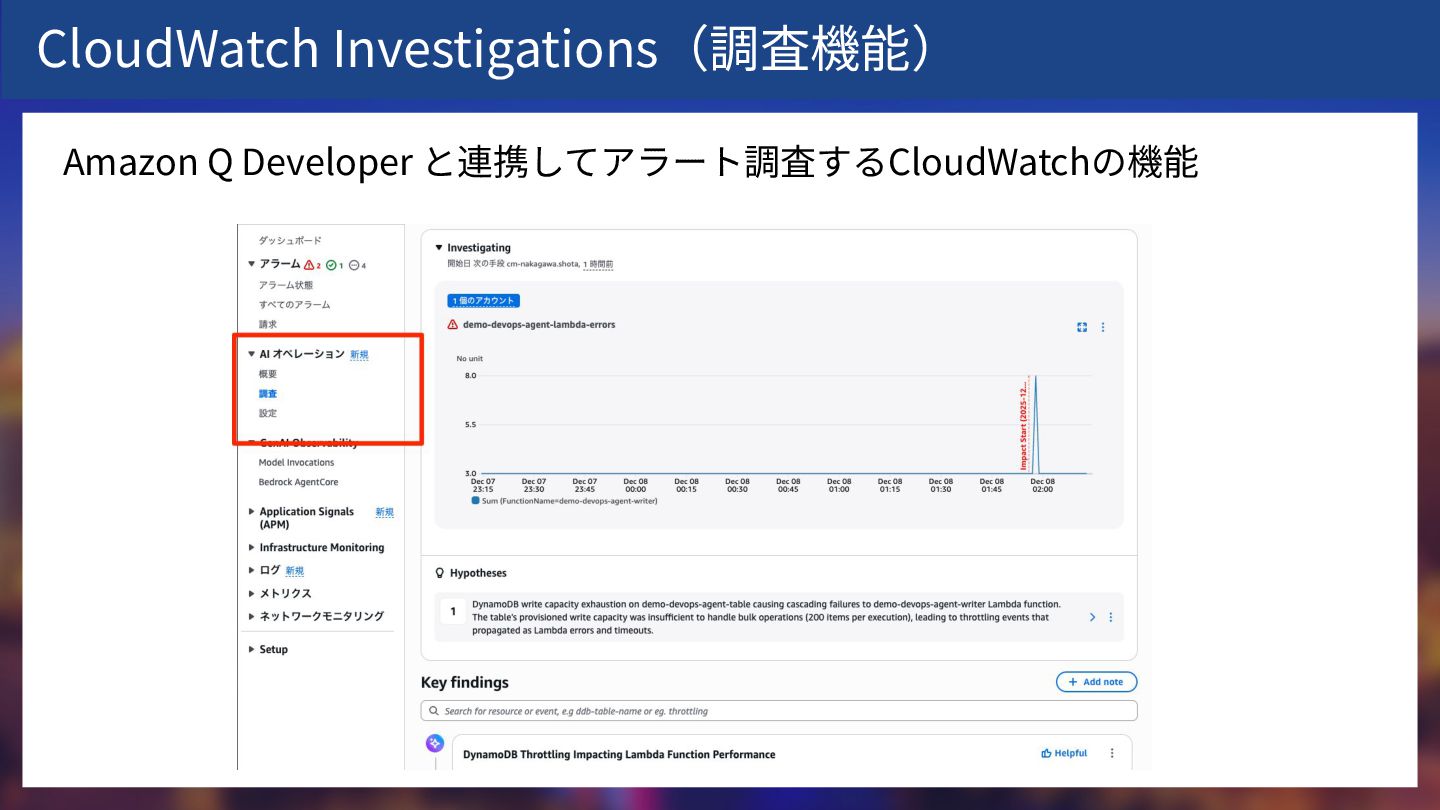Click the search magnifier icon

(434, 711)
